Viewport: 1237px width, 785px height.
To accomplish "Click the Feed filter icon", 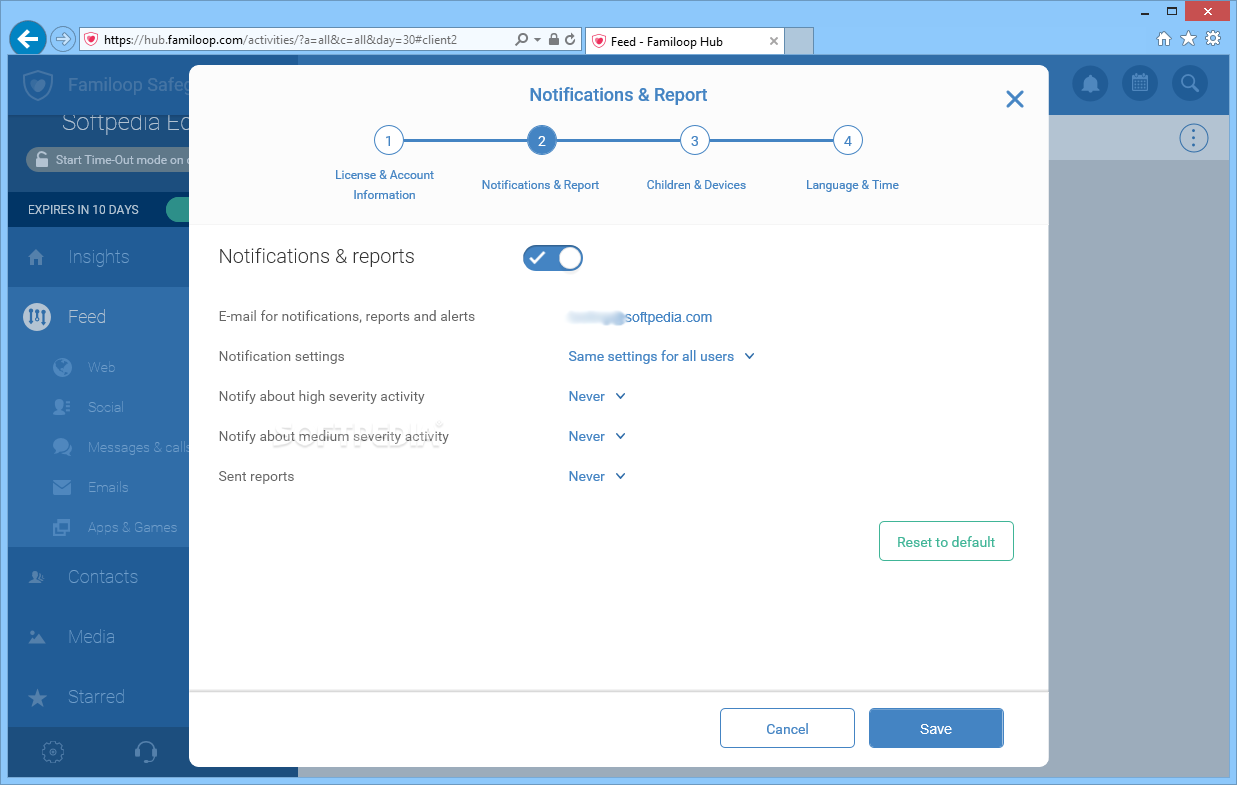I will pyautogui.click(x=37, y=317).
